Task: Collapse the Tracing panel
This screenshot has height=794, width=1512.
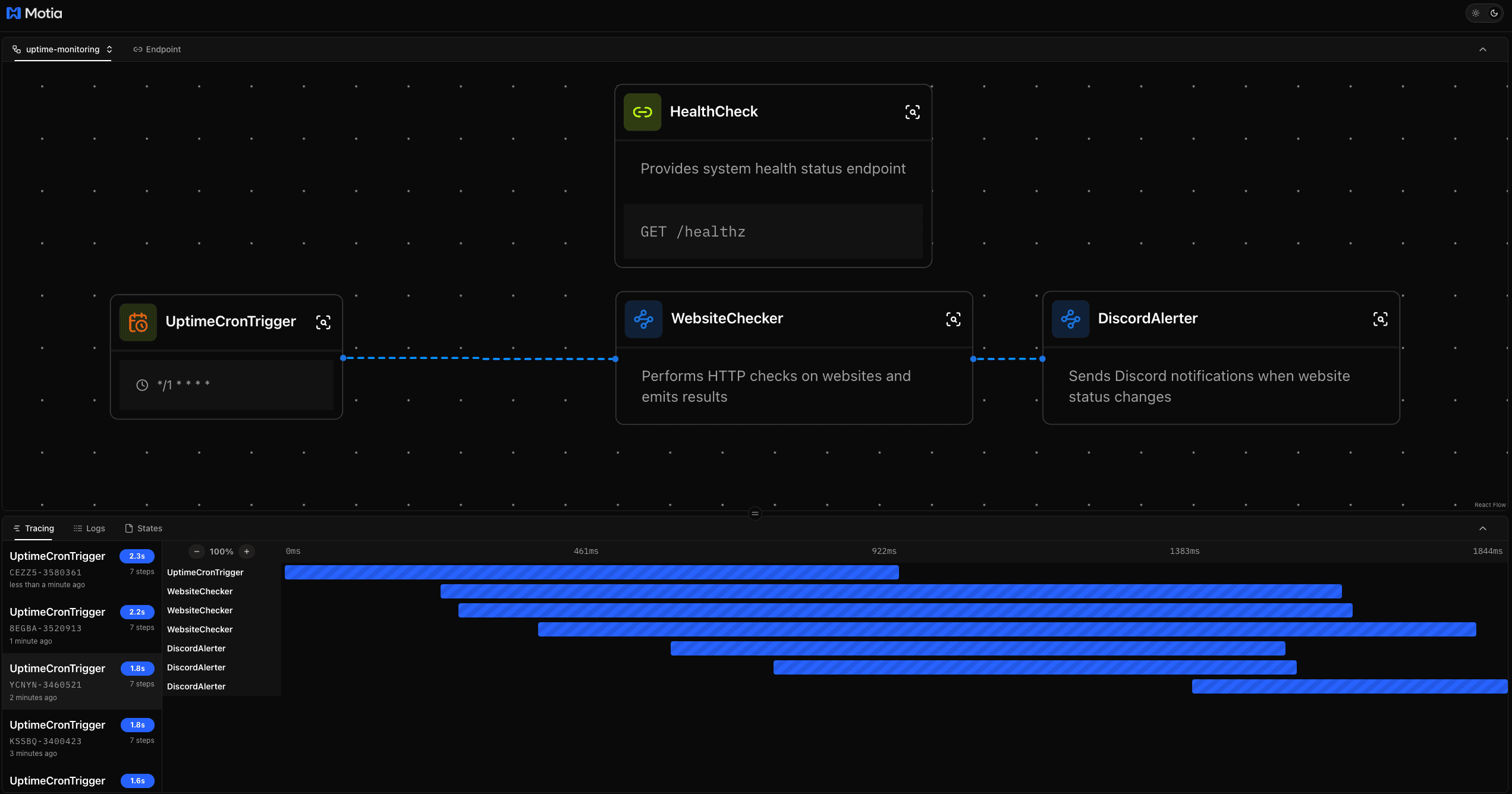Action: coord(1483,528)
